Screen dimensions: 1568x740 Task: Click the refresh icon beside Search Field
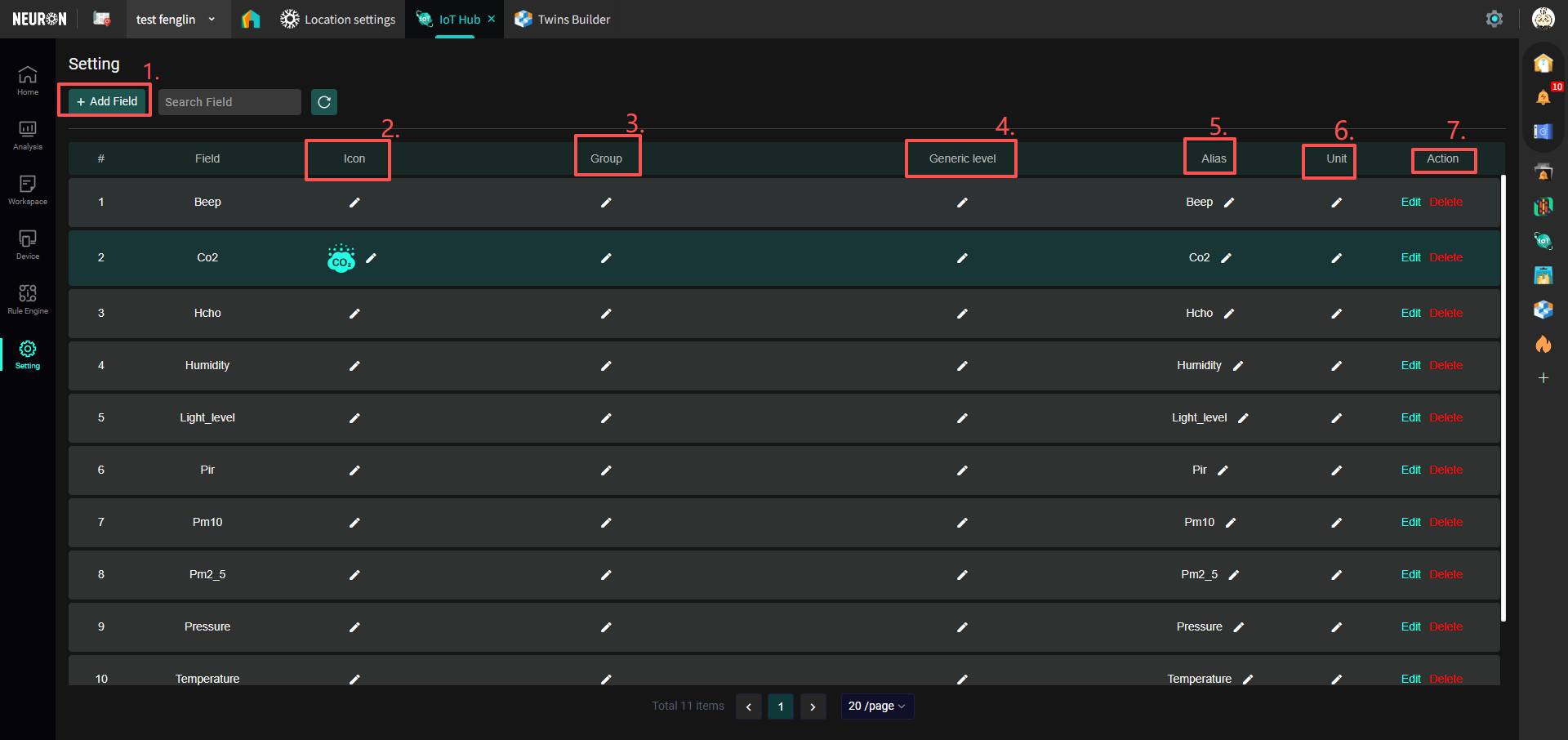(324, 102)
